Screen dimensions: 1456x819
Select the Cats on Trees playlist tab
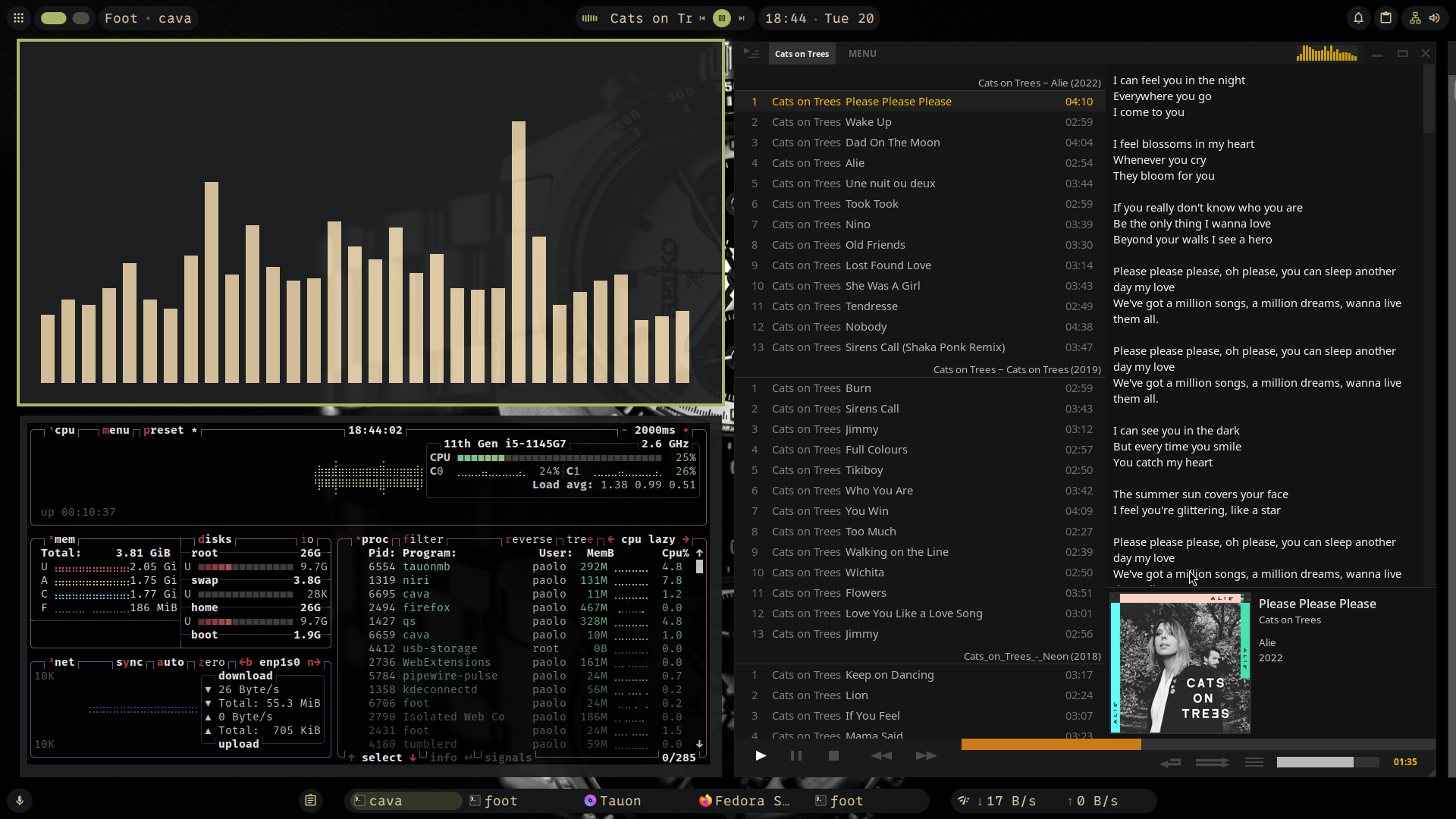802,54
